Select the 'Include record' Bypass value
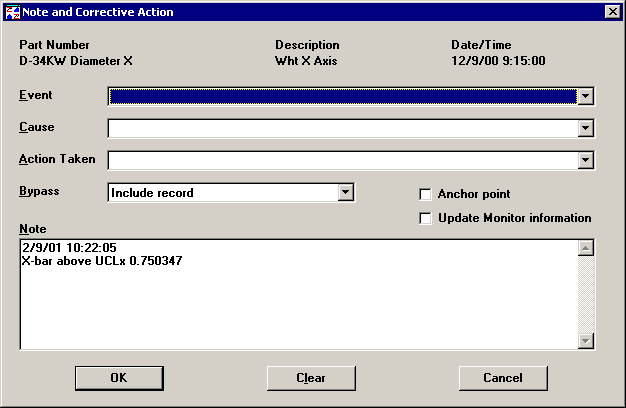The image size is (626, 408). pos(220,192)
